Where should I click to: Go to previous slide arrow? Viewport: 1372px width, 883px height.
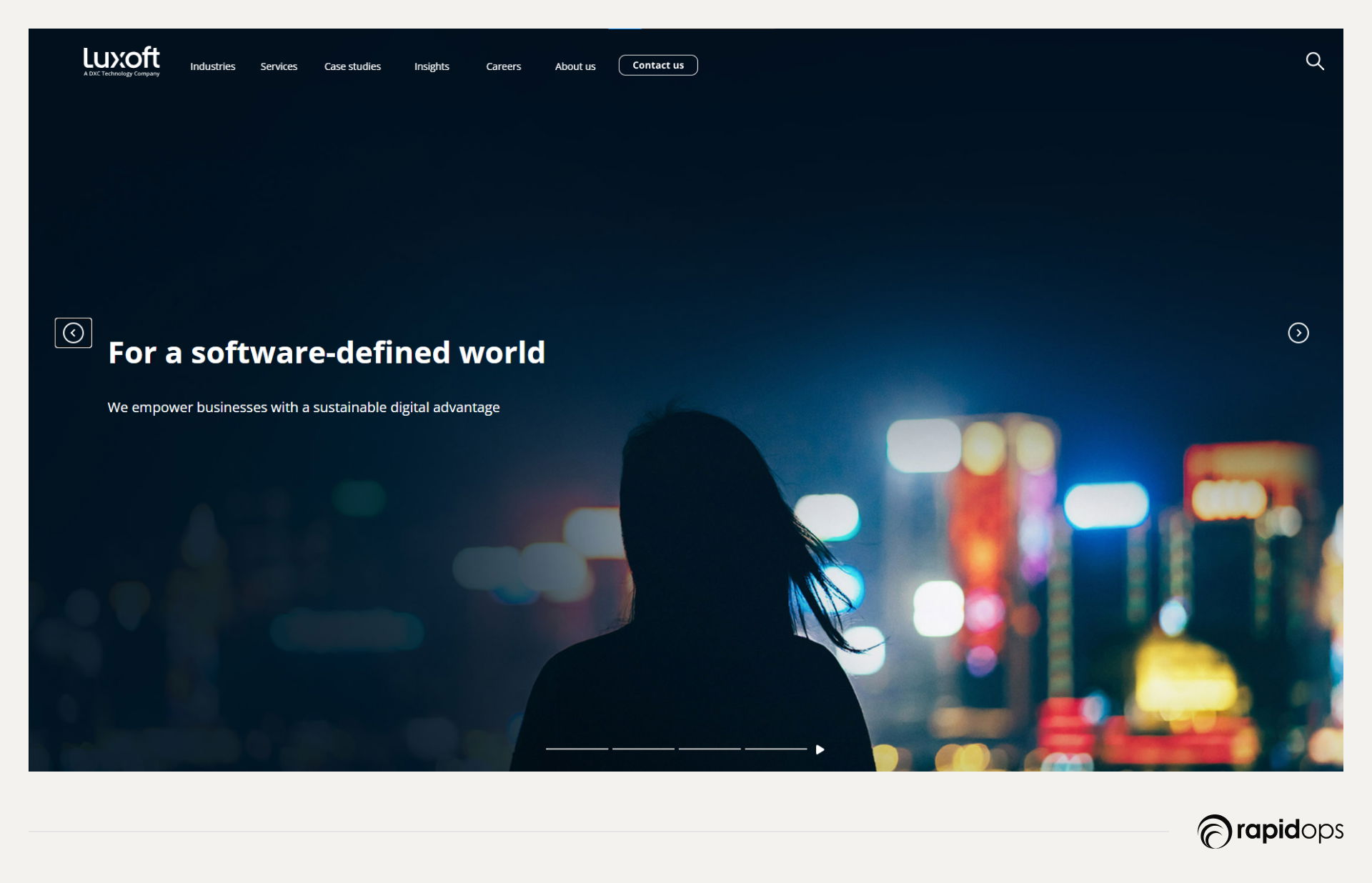click(x=74, y=333)
